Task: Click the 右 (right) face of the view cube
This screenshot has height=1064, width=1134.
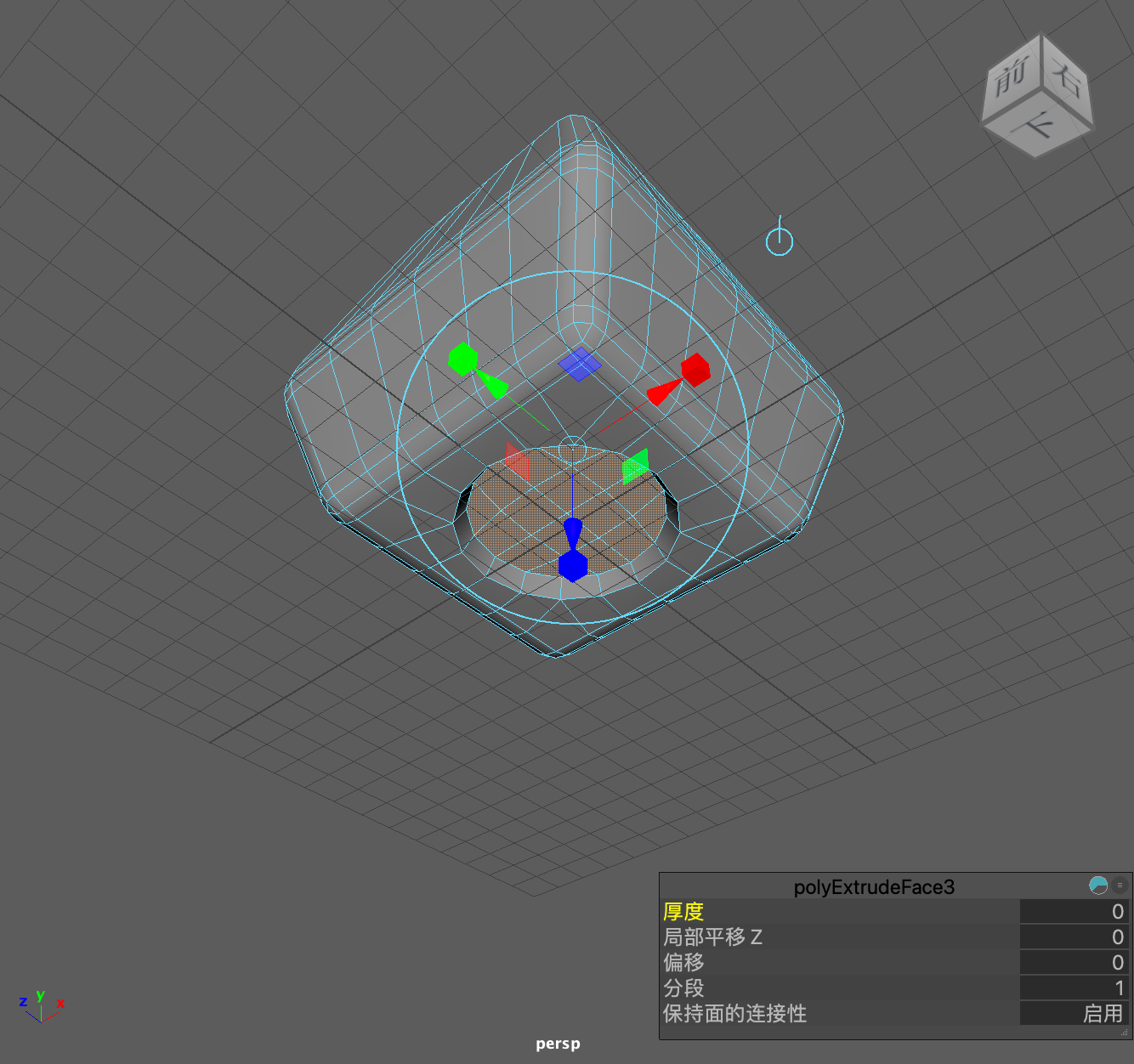Action: 1068,81
